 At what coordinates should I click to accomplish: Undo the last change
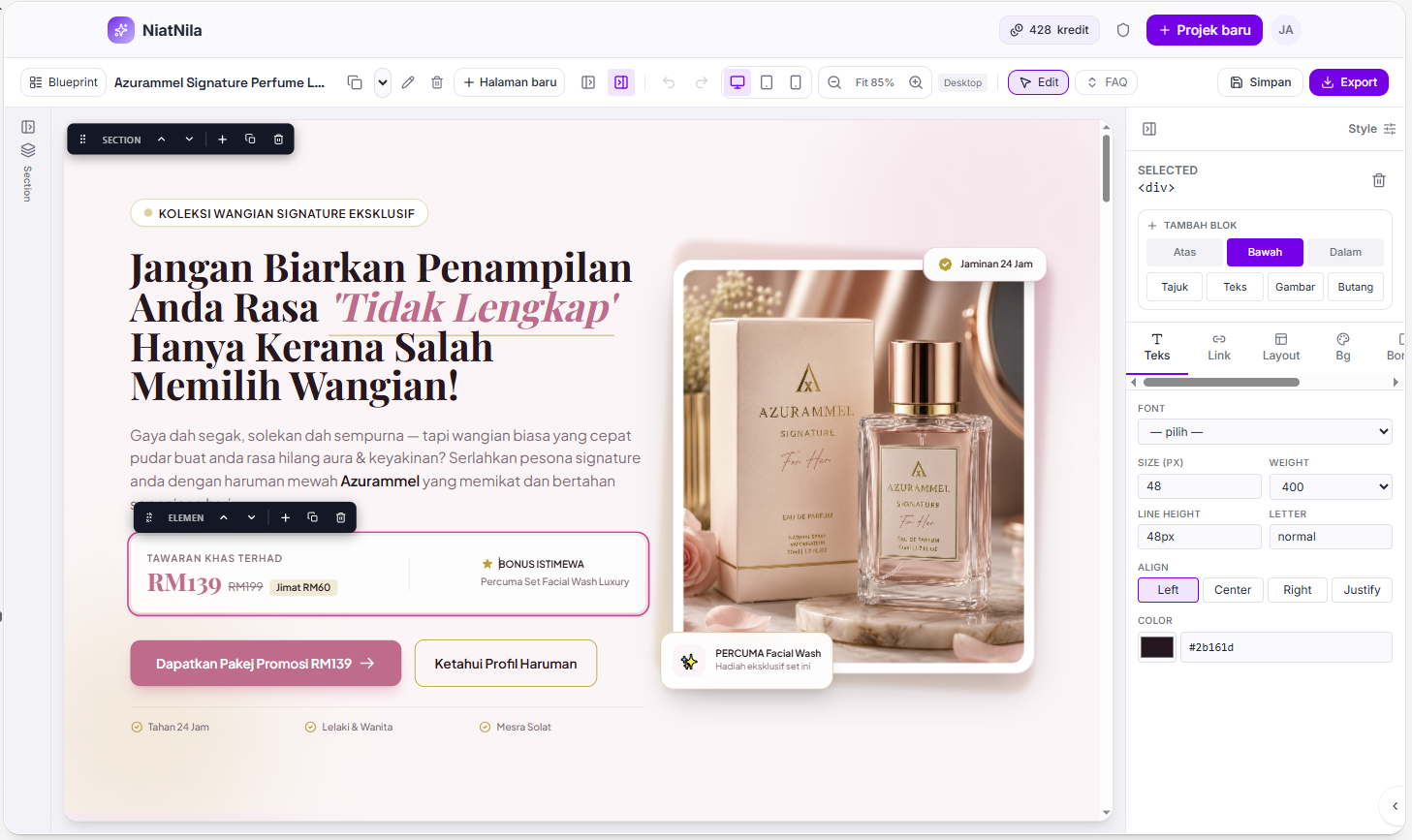tap(669, 82)
